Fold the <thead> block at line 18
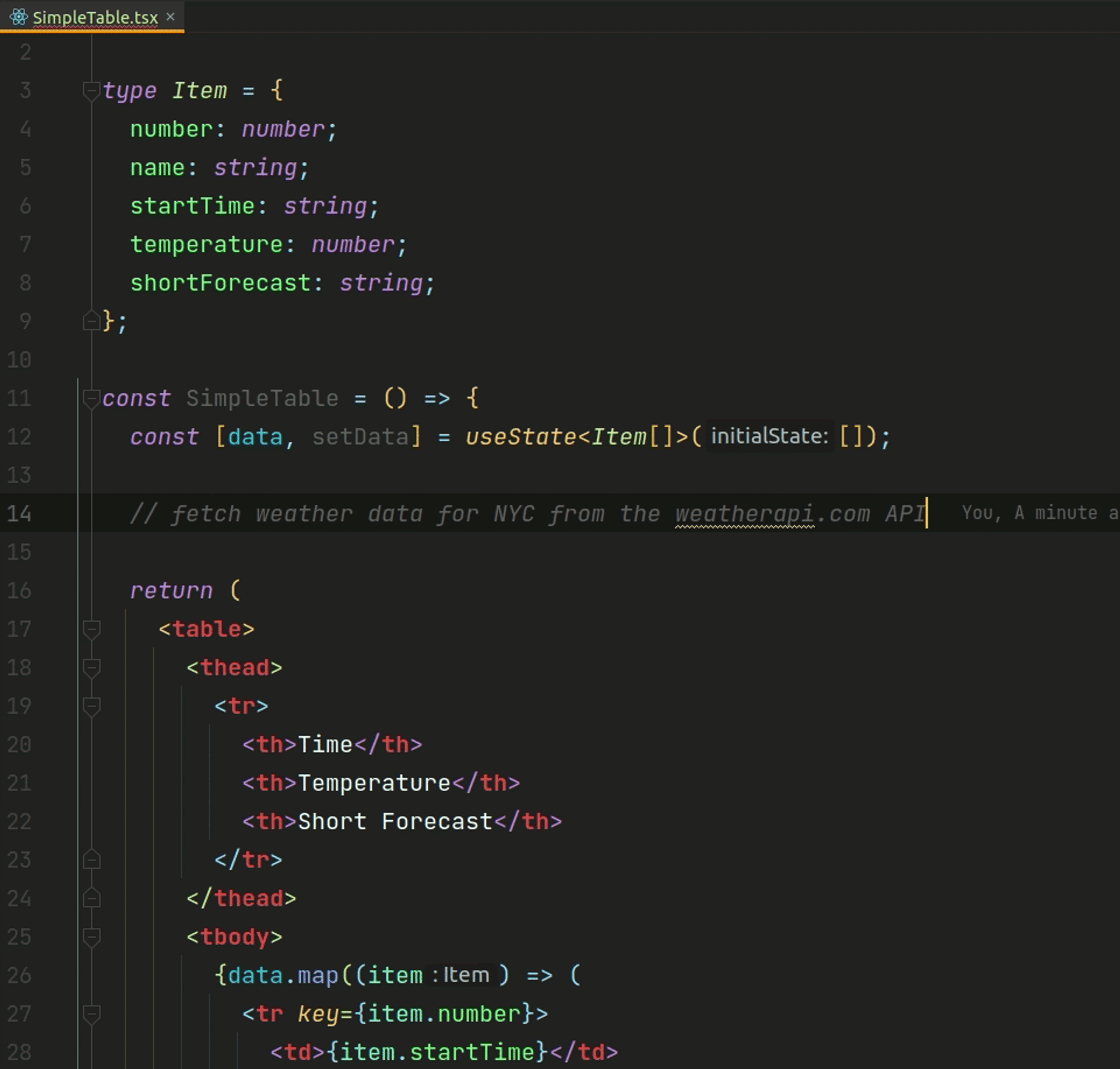Image resolution: width=1120 pixels, height=1069 pixels. 91,667
